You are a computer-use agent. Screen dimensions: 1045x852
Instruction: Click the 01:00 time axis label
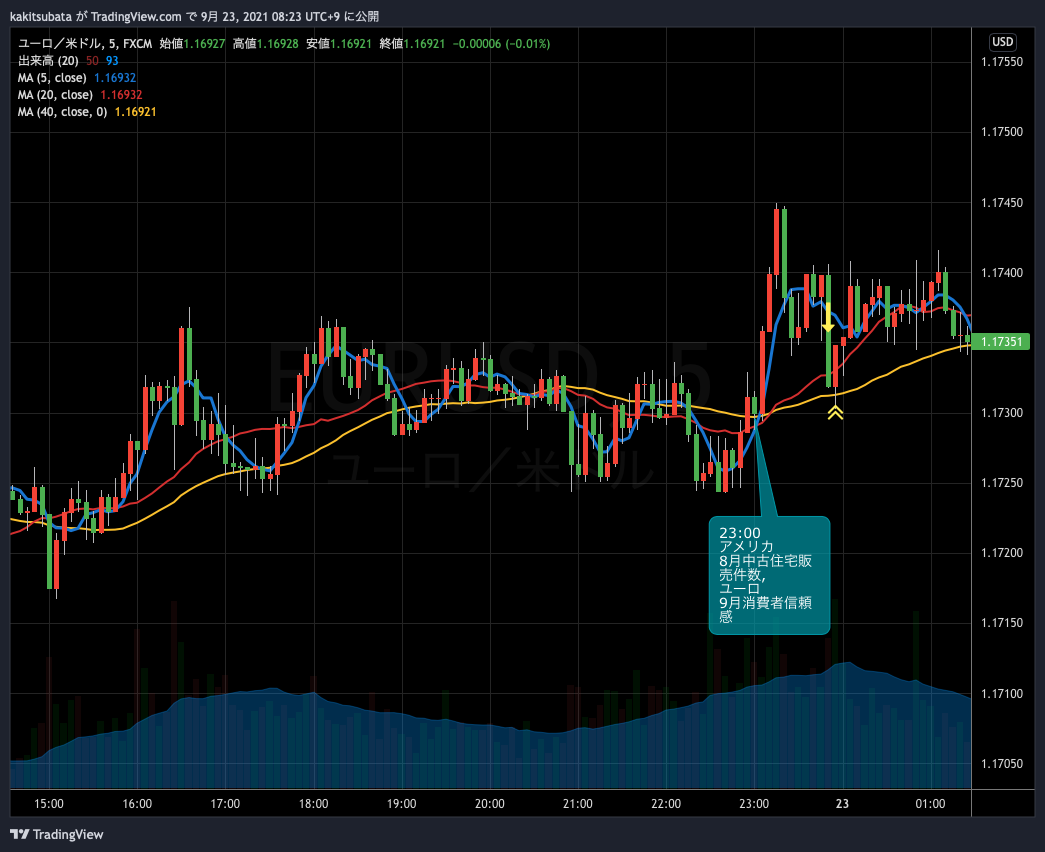click(930, 803)
